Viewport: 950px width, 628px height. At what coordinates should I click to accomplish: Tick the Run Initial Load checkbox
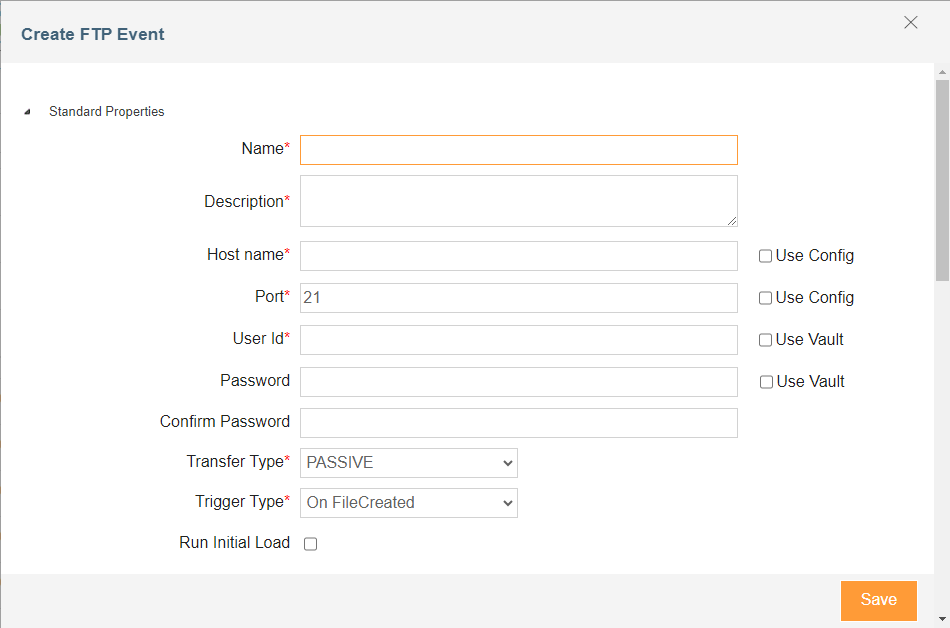coord(310,544)
